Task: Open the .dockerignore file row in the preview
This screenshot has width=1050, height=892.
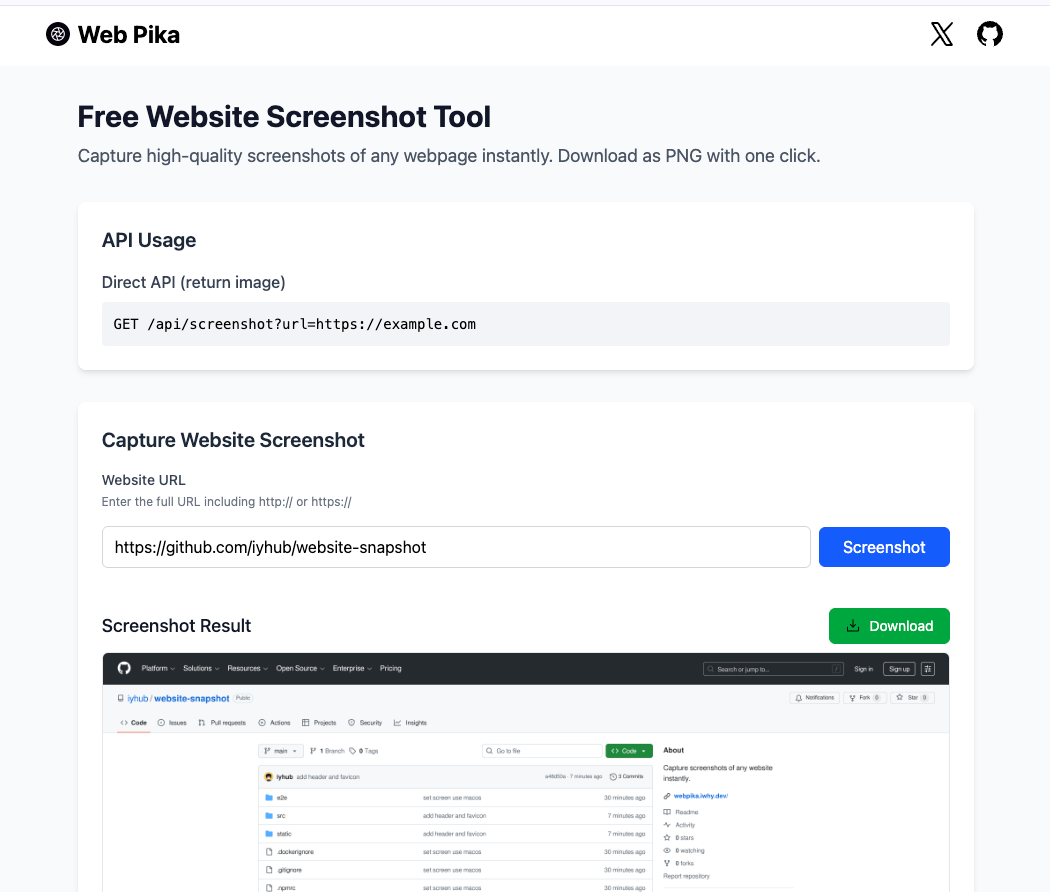Action: (x=455, y=852)
